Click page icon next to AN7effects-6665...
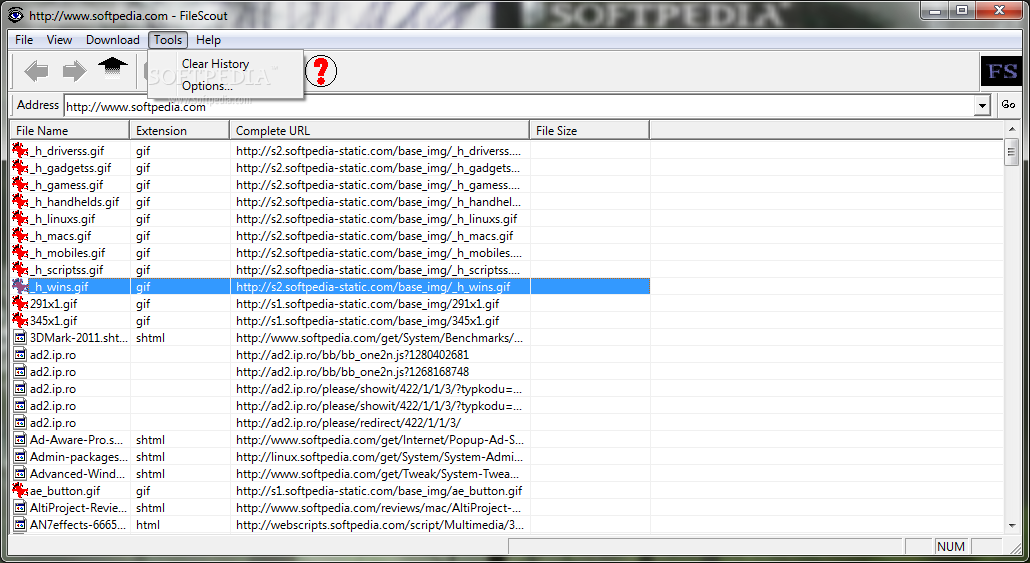1030x563 pixels. [x=20, y=525]
